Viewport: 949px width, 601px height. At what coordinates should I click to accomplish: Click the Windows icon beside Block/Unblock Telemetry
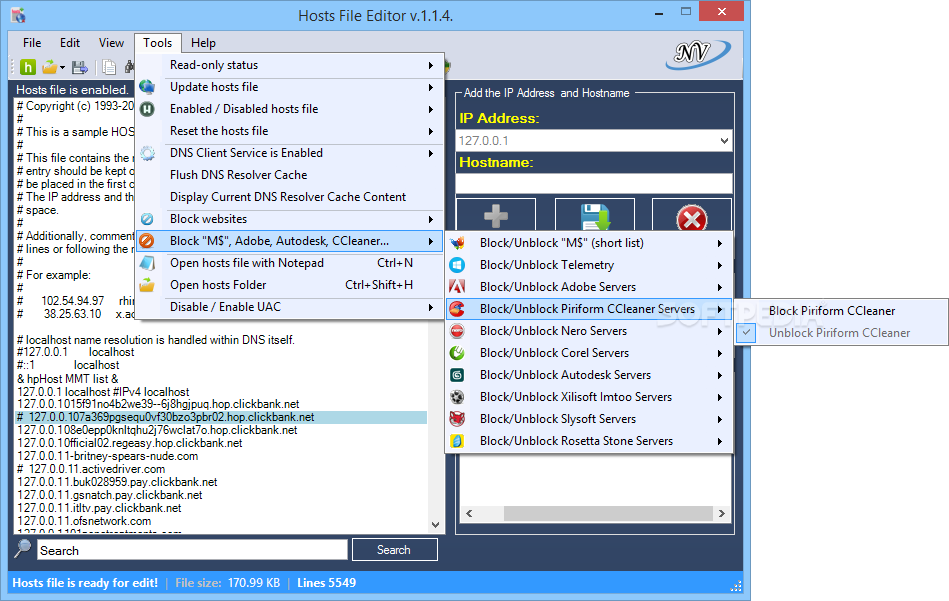coord(457,265)
